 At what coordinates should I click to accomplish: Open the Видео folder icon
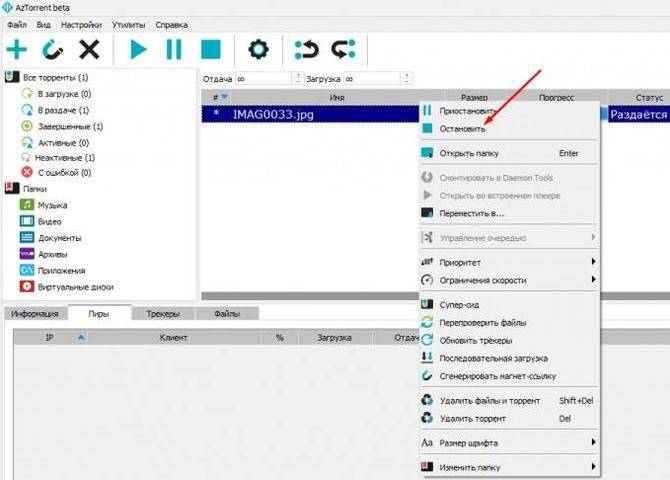coord(27,221)
